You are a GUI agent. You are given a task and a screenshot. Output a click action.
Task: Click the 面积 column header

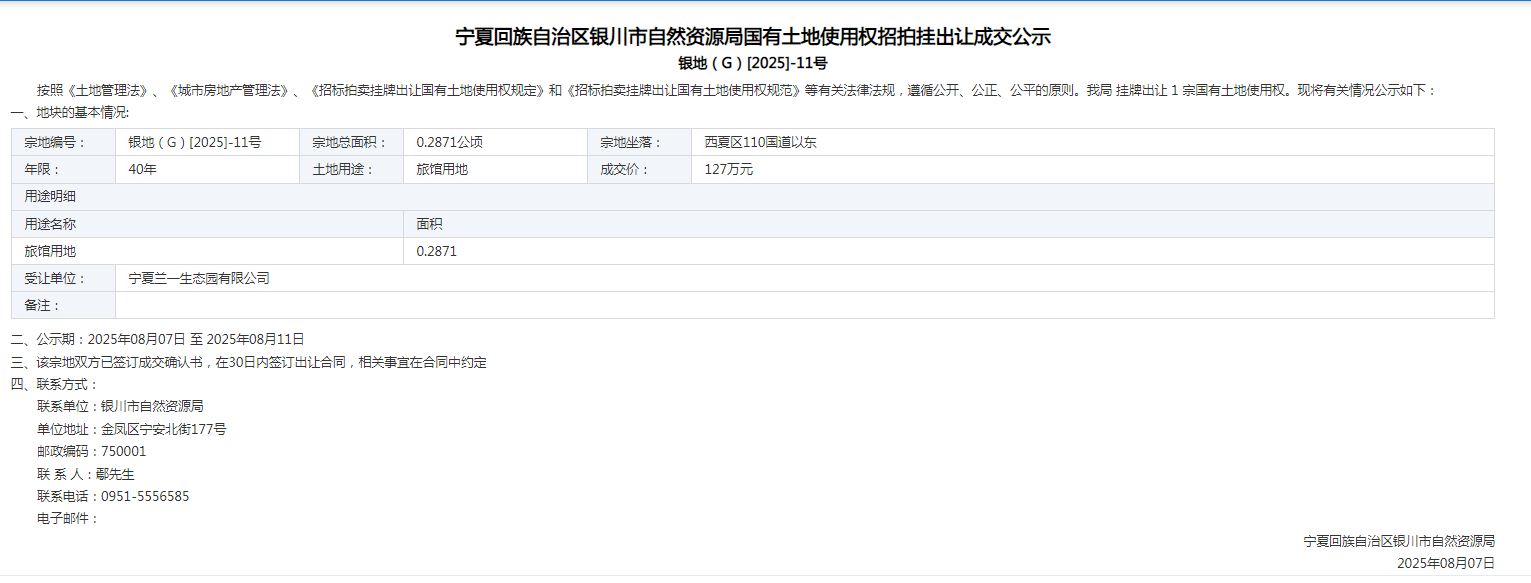[429, 224]
